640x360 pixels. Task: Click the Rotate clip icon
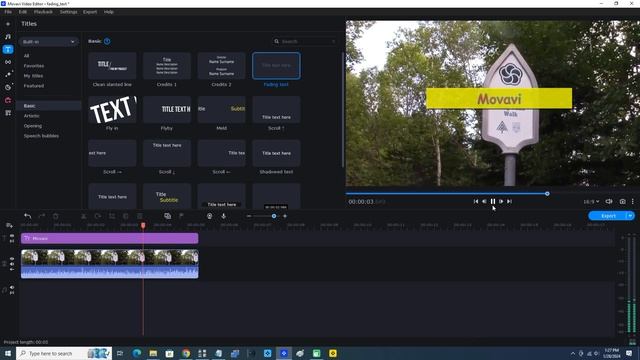98,216
